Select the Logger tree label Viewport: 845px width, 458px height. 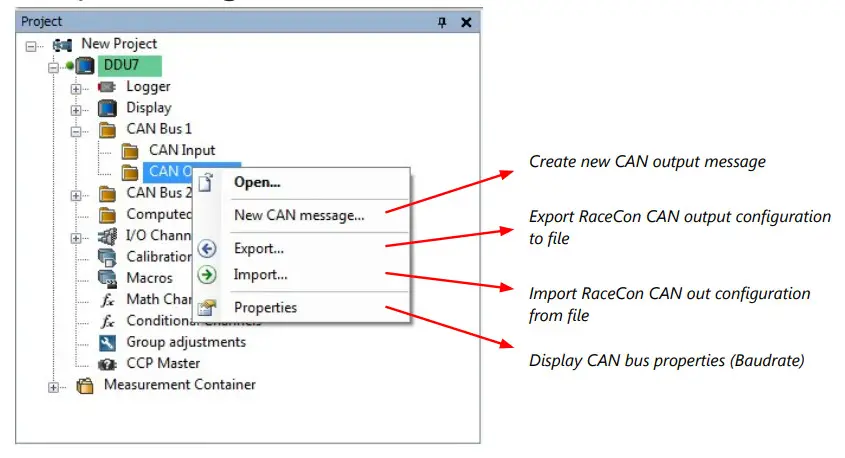click(148, 87)
